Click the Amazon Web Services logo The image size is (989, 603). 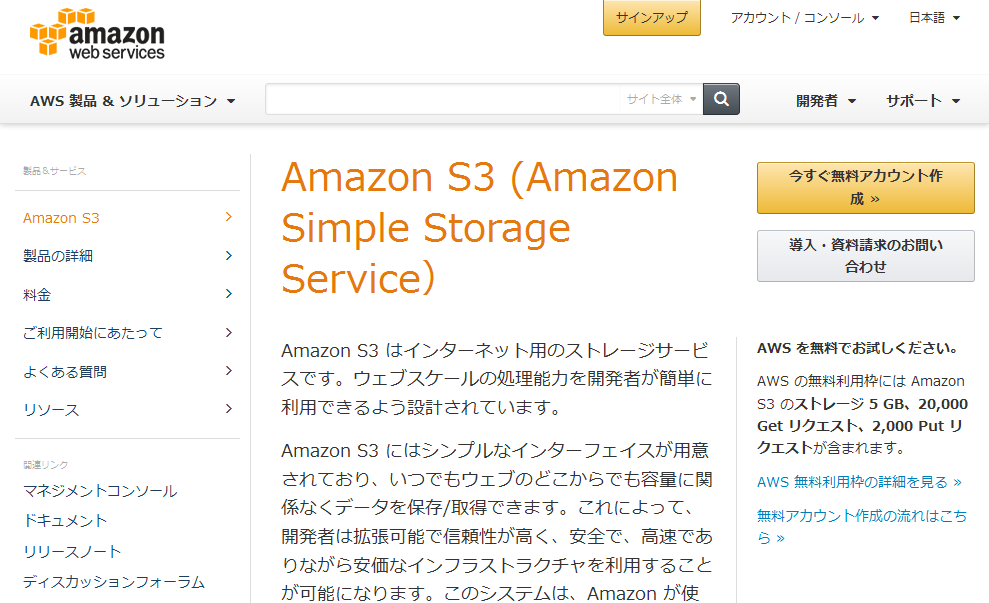pos(97,33)
